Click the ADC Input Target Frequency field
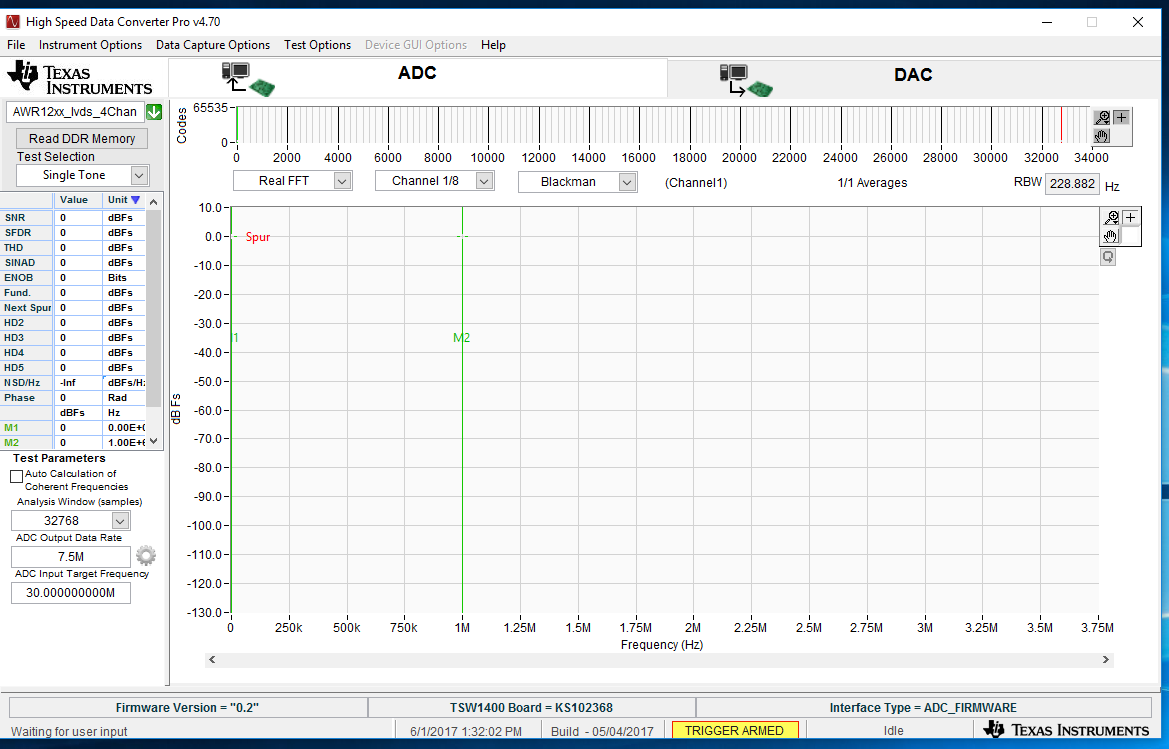This screenshot has width=1169, height=749. tap(71, 592)
